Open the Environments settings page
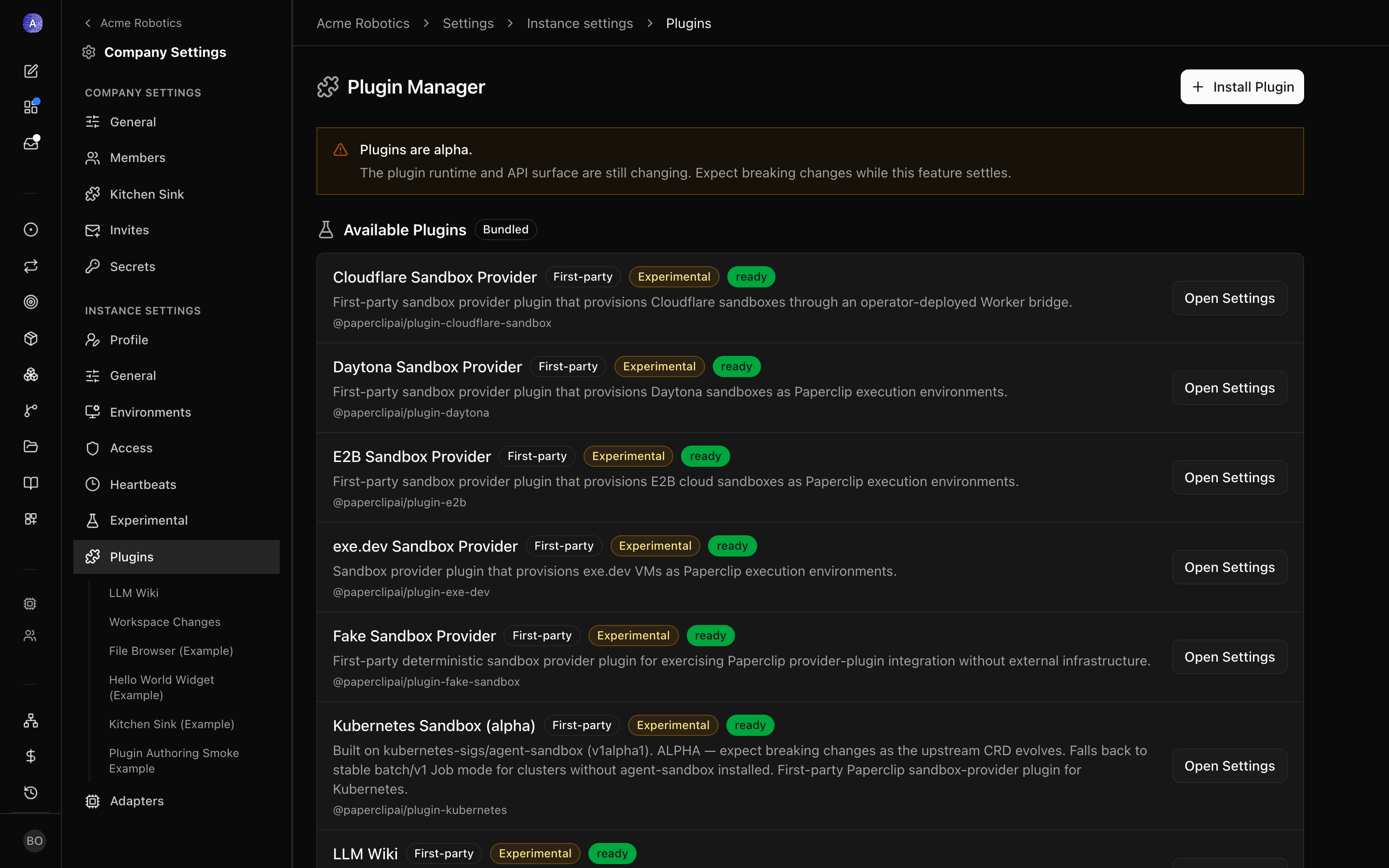Screen dimensions: 1389x868 pyautogui.click(x=176, y=412)
